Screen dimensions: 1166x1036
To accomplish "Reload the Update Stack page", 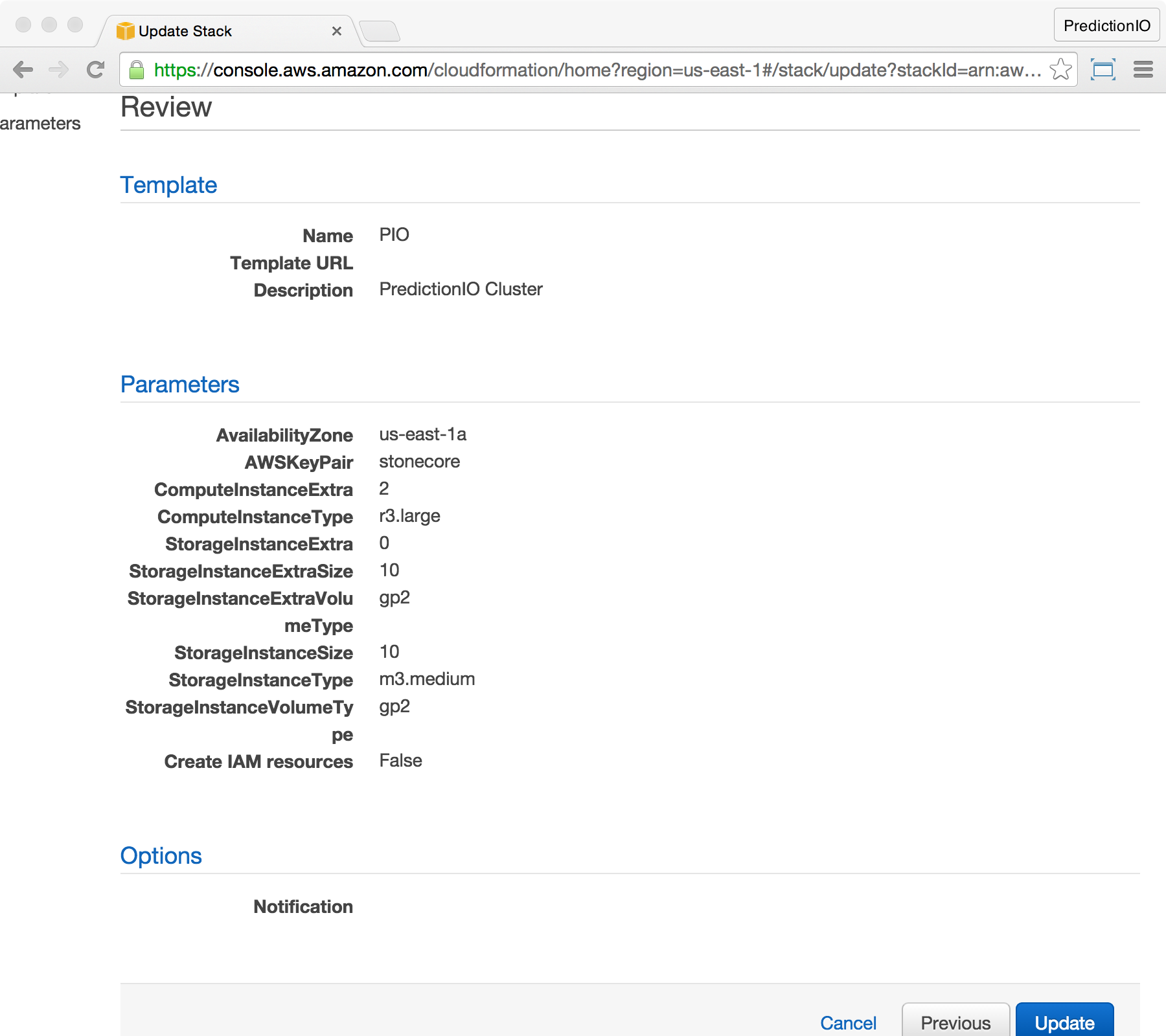I will (x=96, y=69).
